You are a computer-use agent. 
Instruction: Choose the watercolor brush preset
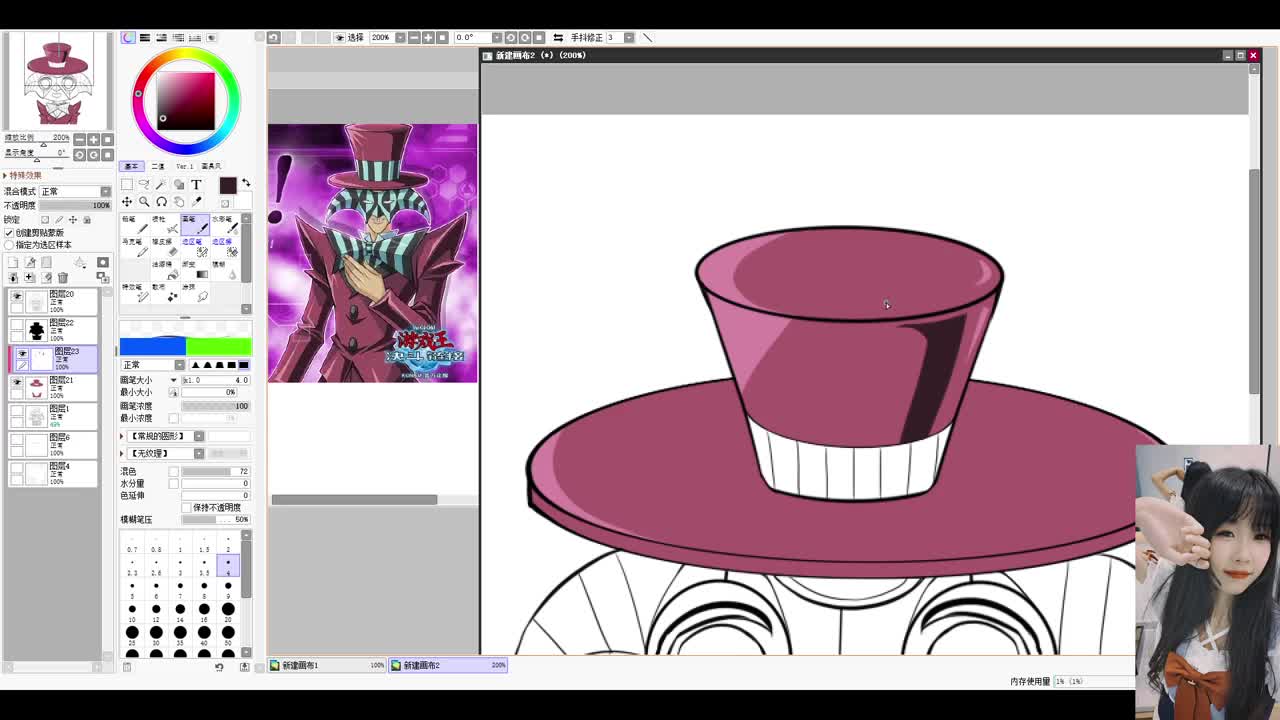[x=225, y=225]
